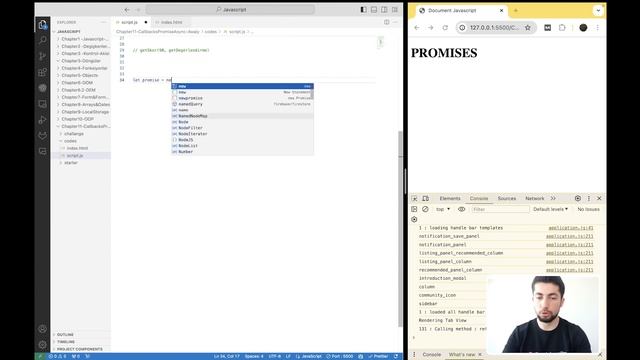Change indentation via Spaces: 4 status item
Image resolution: width=640 pixels, height=360 pixels.
pos(254,356)
